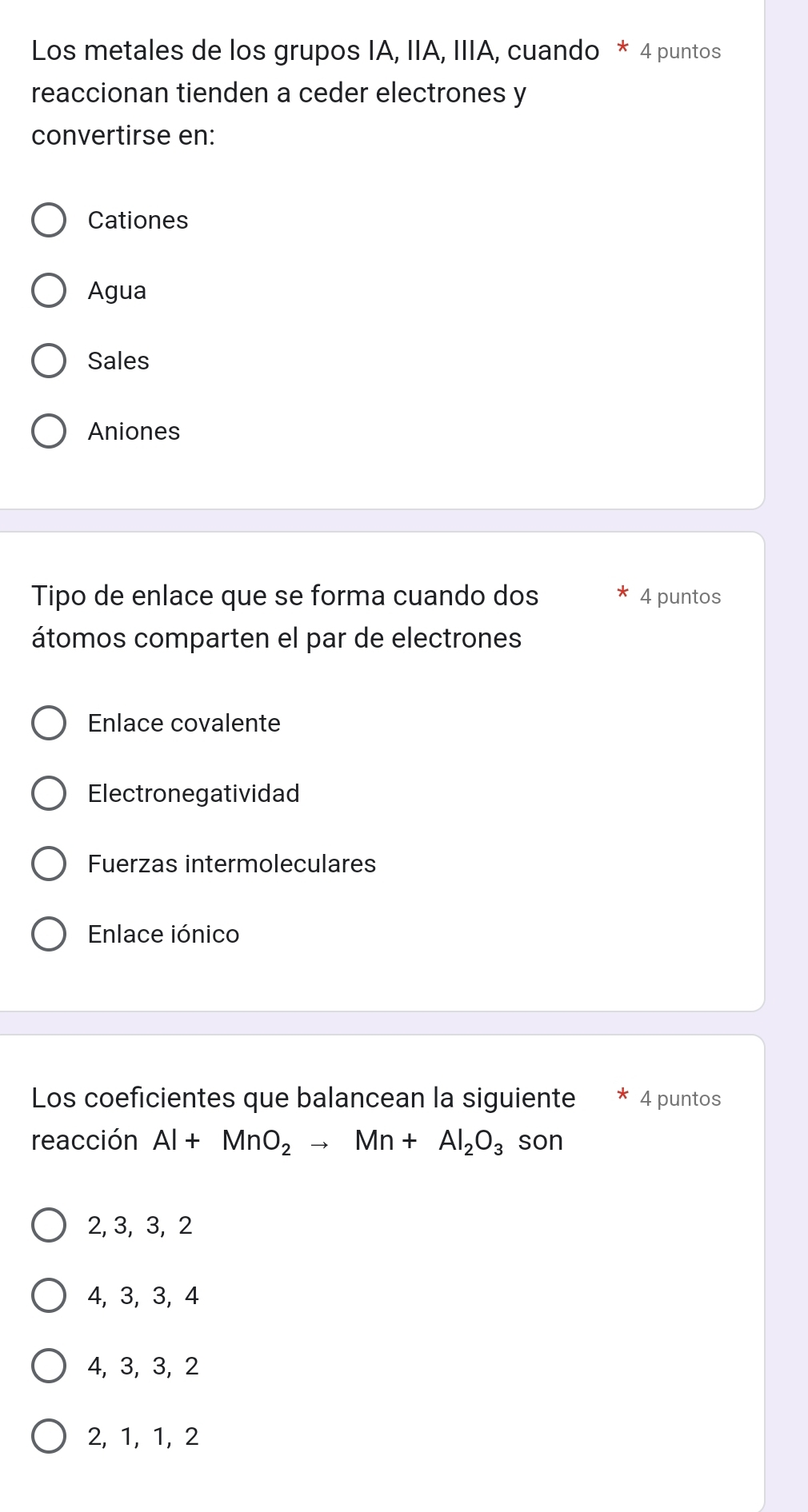Click '4 puntos' label of the metals question

680,52
